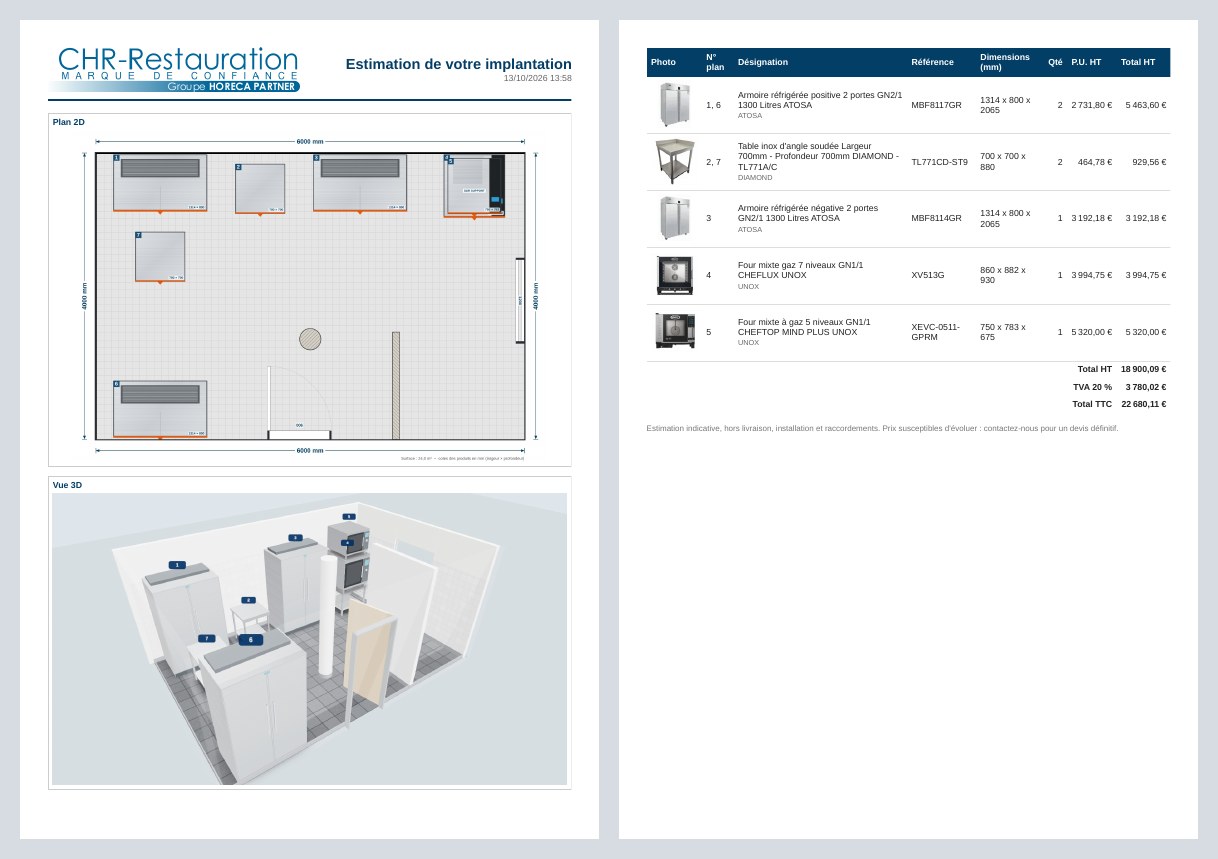The height and width of the screenshot is (859, 1218).
Task: Click label 7 in the 3D view
Action: [207, 638]
